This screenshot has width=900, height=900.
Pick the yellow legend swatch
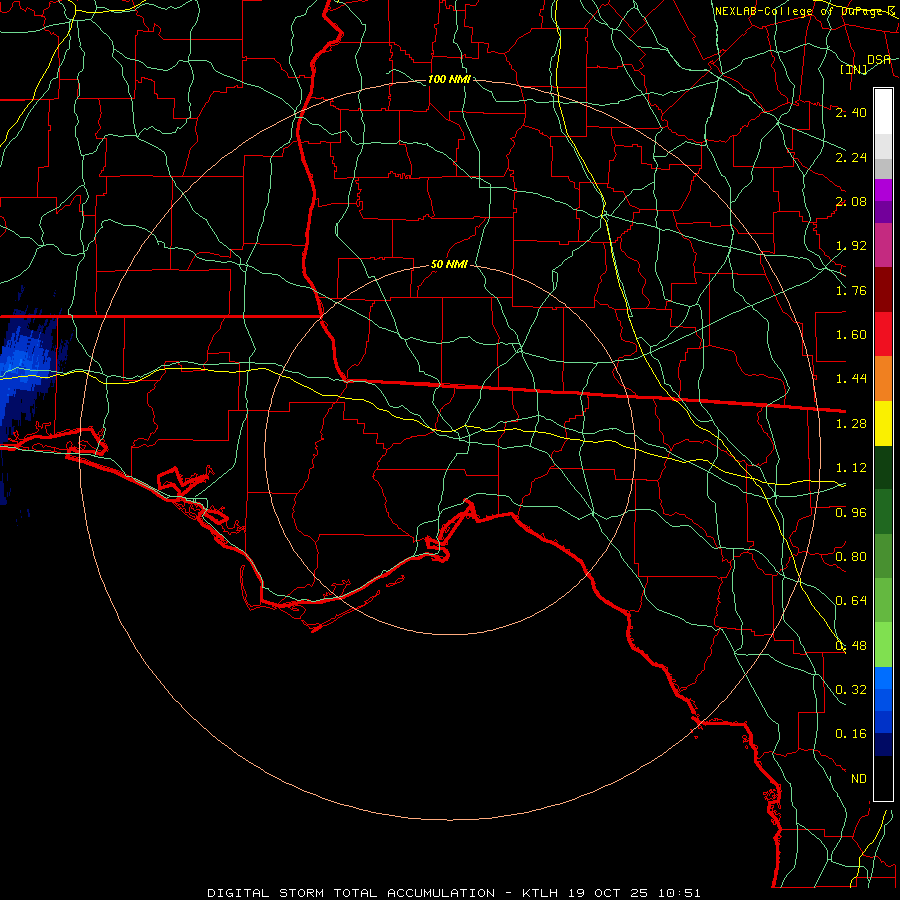883,424
